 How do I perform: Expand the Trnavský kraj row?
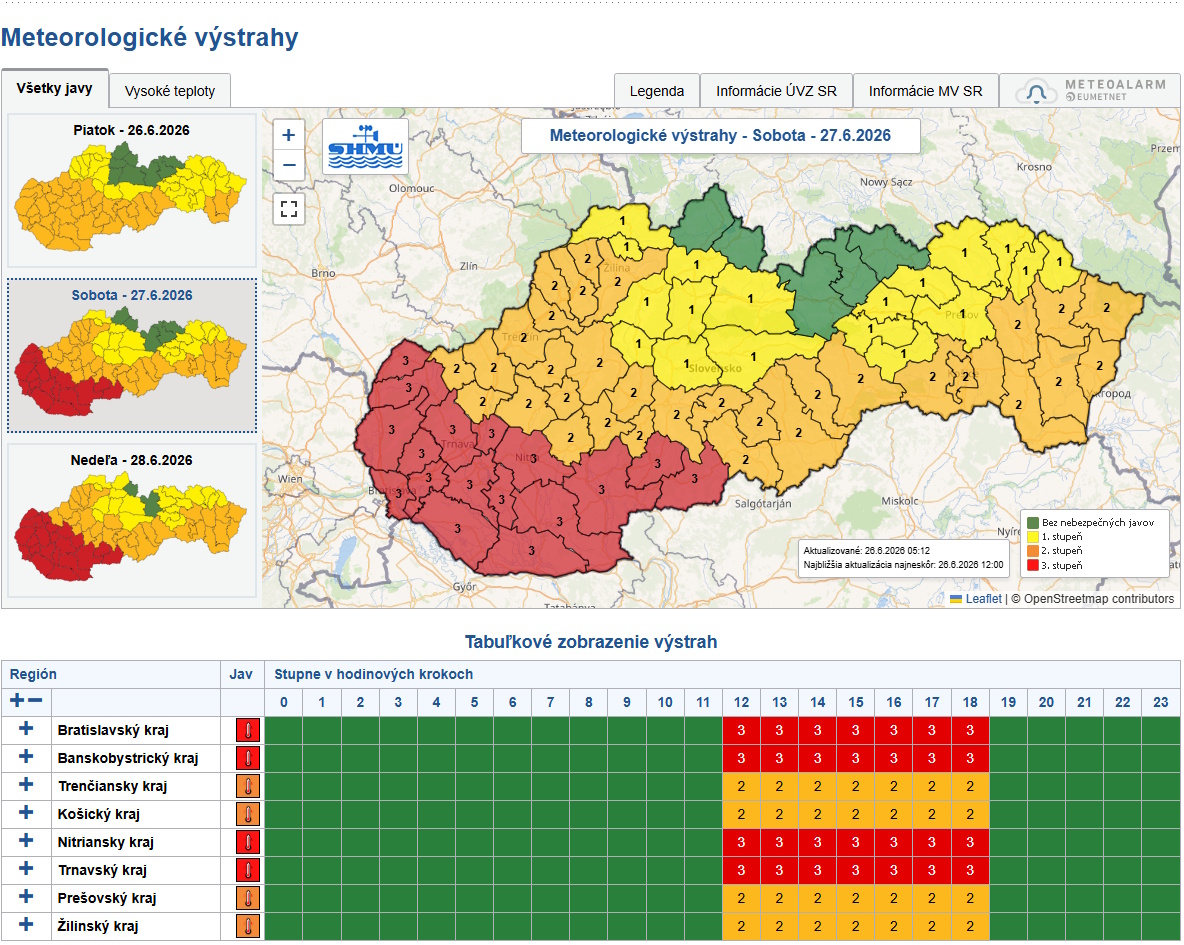(x=26, y=868)
